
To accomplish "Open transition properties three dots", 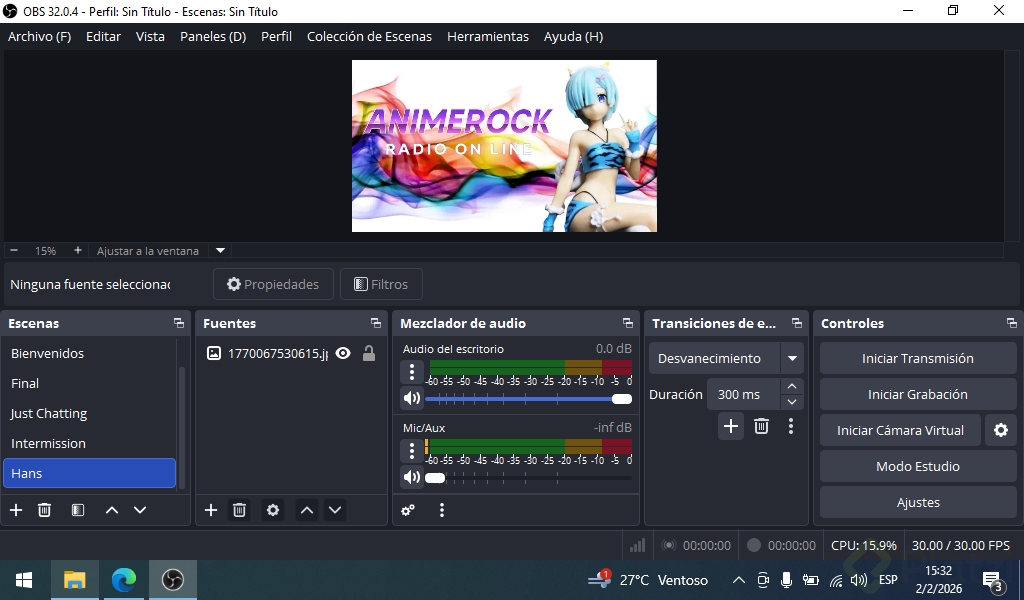I will [x=791, y=426].
